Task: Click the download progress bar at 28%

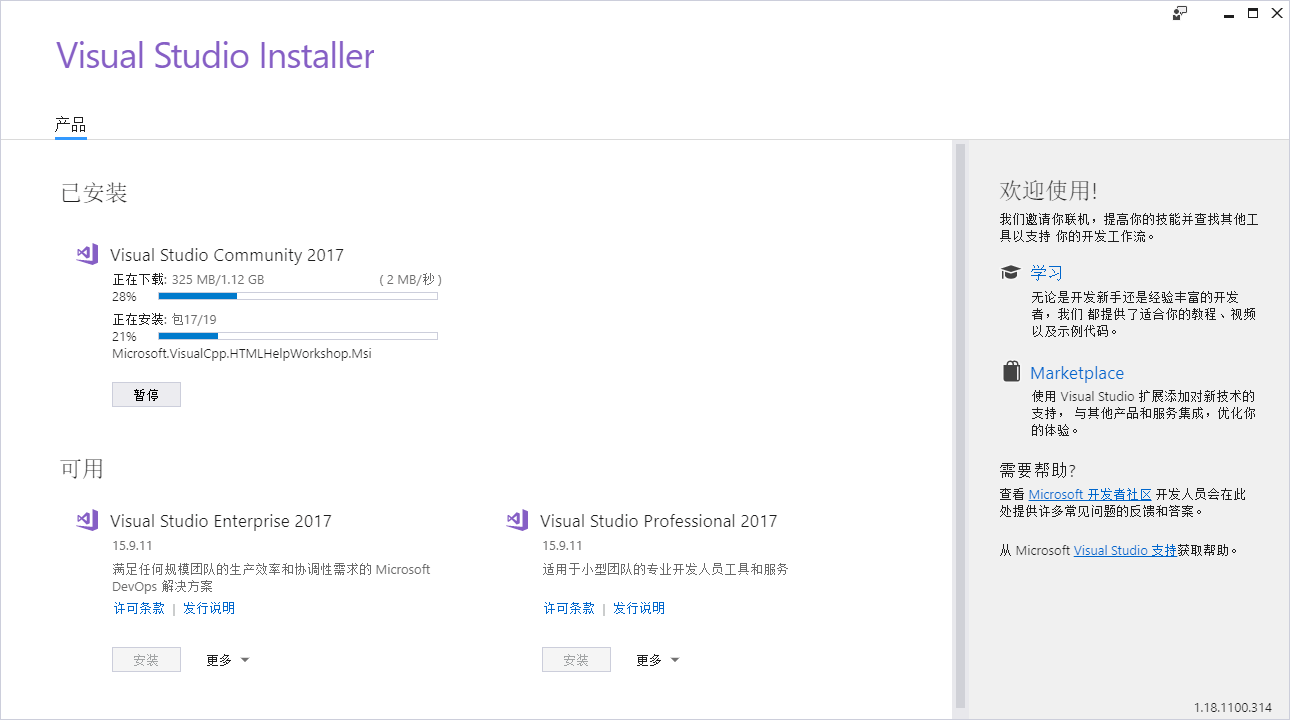Action: pyautogui.click(x=298, y=296)
